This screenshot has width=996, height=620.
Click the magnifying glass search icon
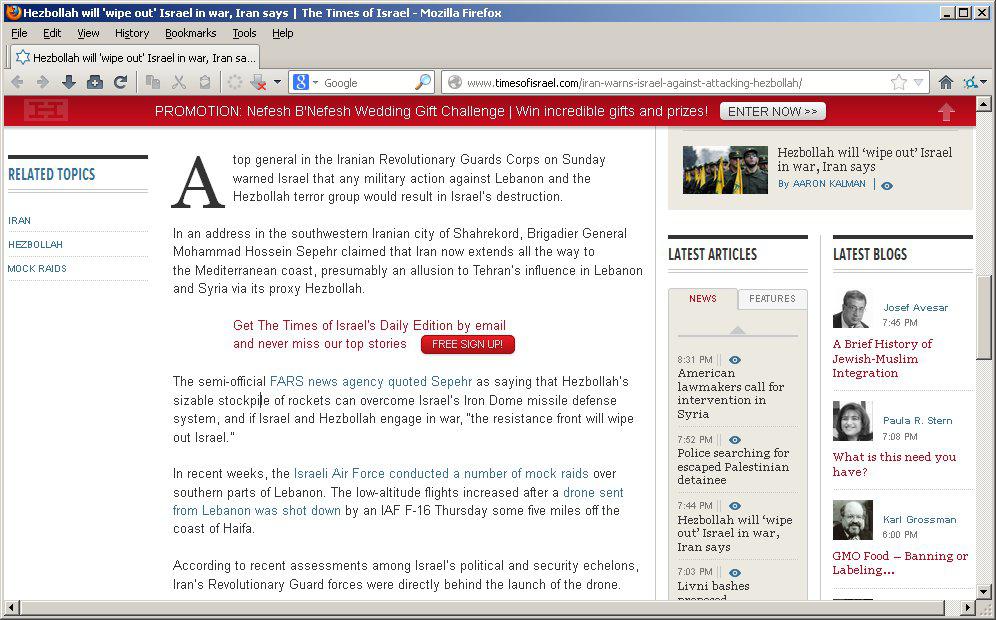(422, 82)
